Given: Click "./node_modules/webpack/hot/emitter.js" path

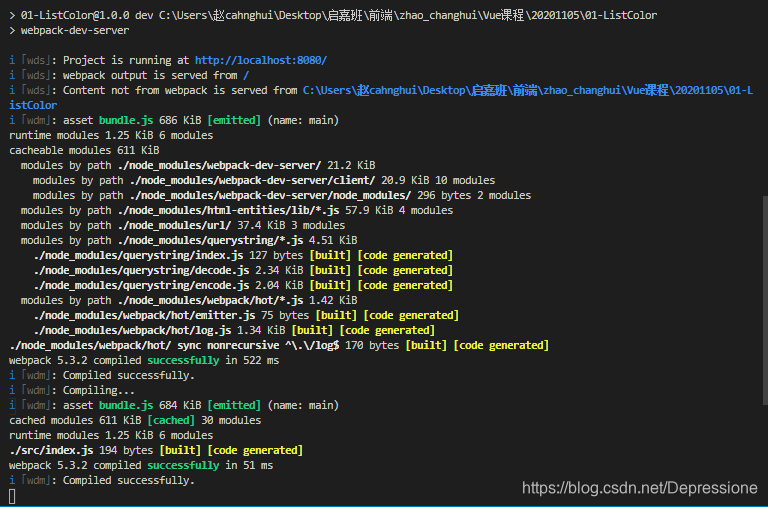Looking at the screenshot, I should pos(144,315).
